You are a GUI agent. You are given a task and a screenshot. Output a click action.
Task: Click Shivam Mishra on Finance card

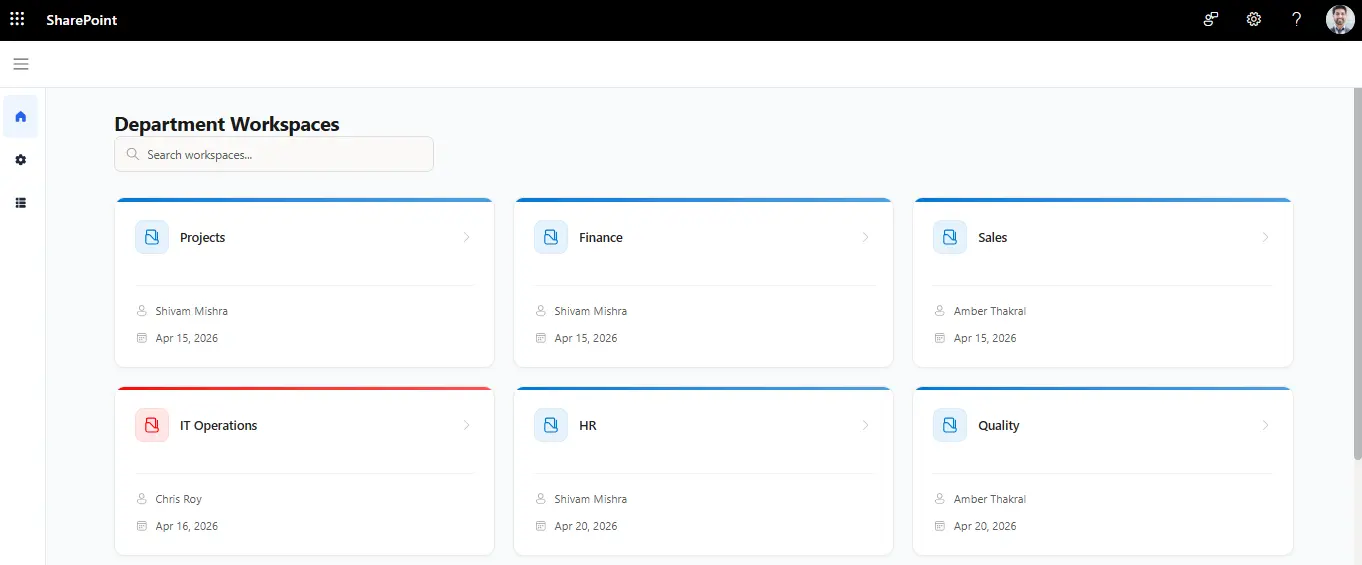coord(591,311)
